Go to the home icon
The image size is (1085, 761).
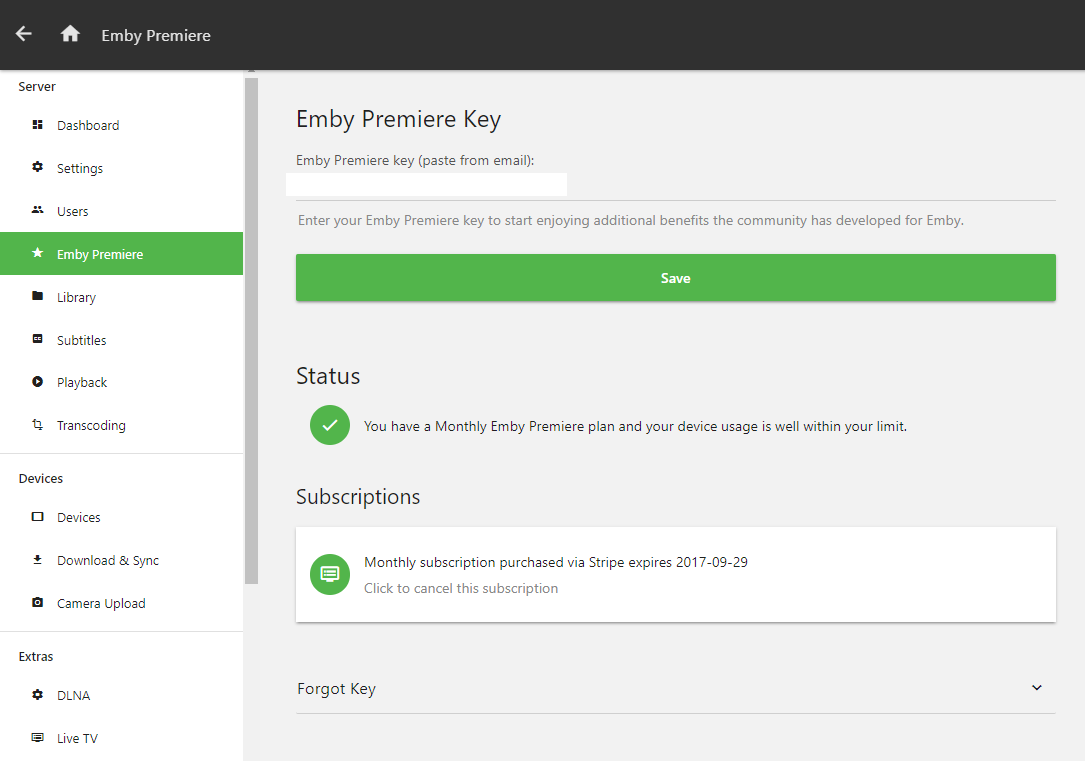click(70, 33)
